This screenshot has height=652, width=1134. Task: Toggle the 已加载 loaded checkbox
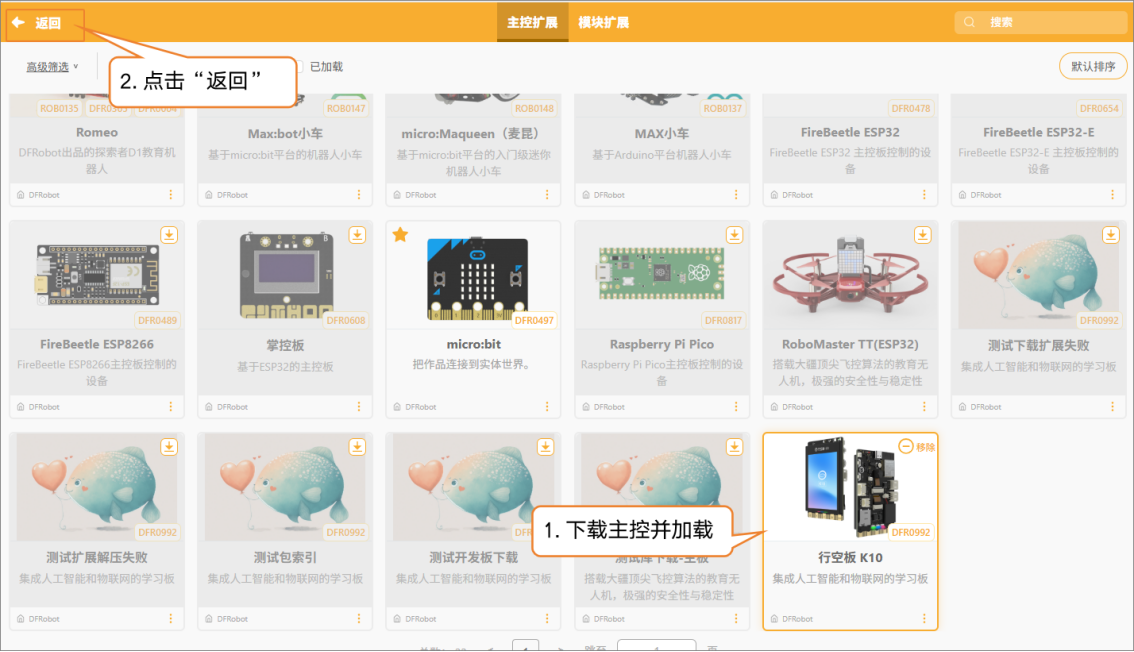click(x=298, y=67)
